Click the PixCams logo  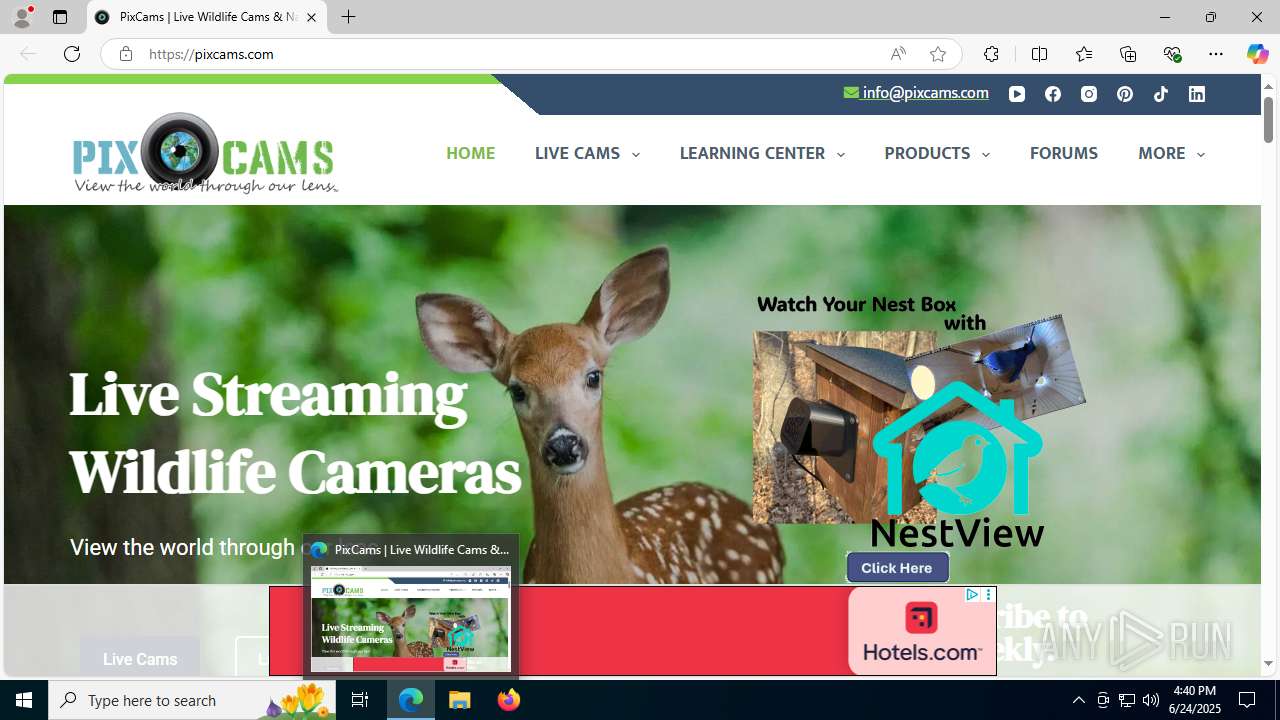click(205, 153)
